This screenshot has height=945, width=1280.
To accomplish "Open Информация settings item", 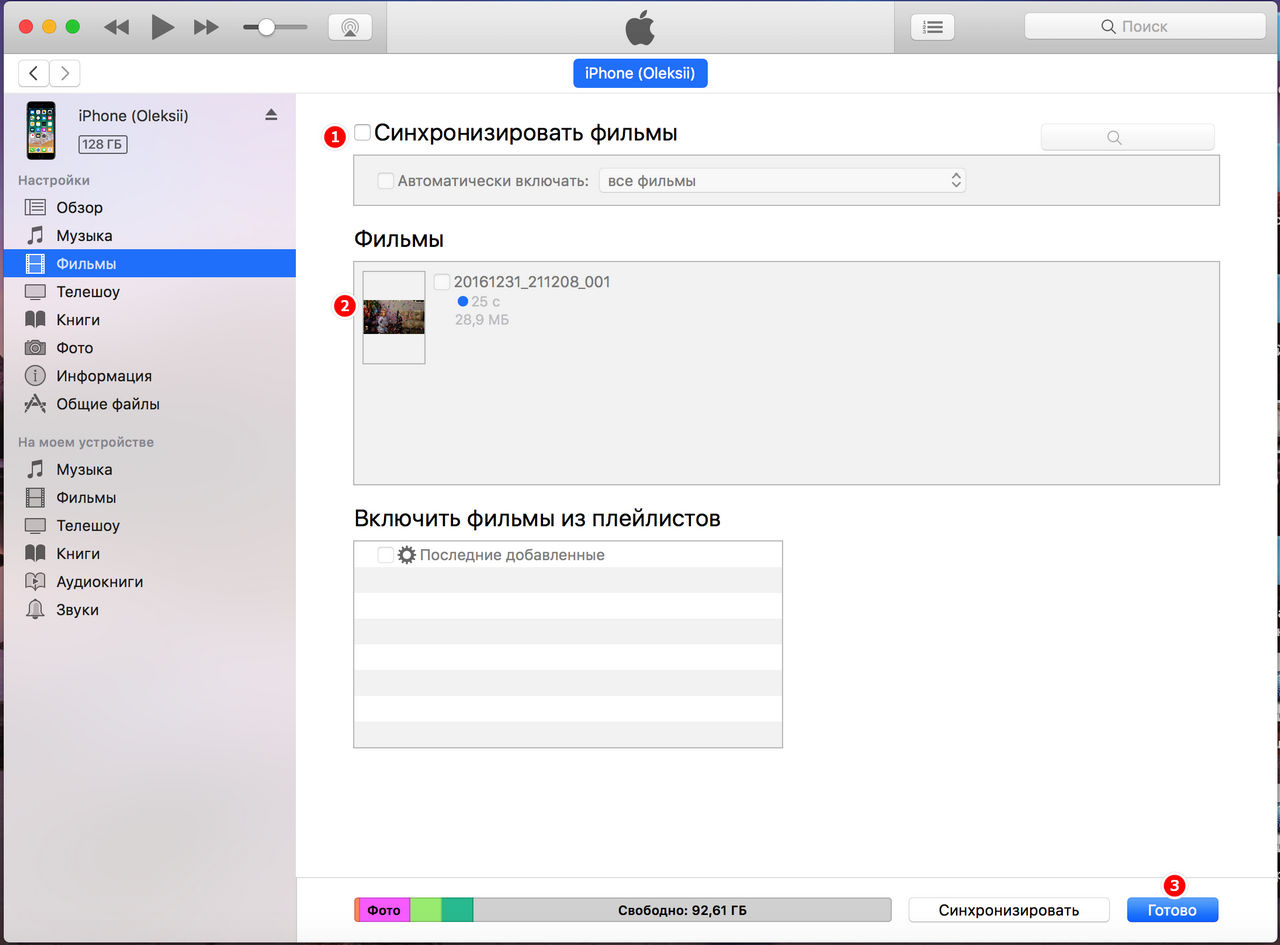I will pyautogui.click(x=148, y=376).
